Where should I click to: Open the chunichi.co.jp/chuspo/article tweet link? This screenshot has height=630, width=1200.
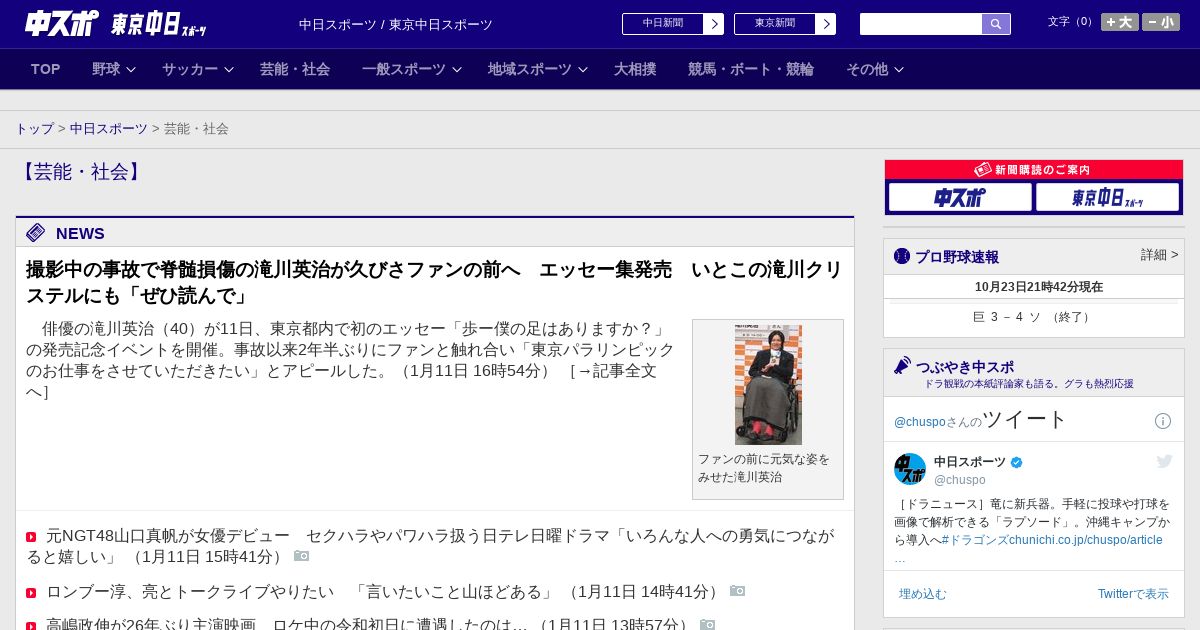[1086, 540]
